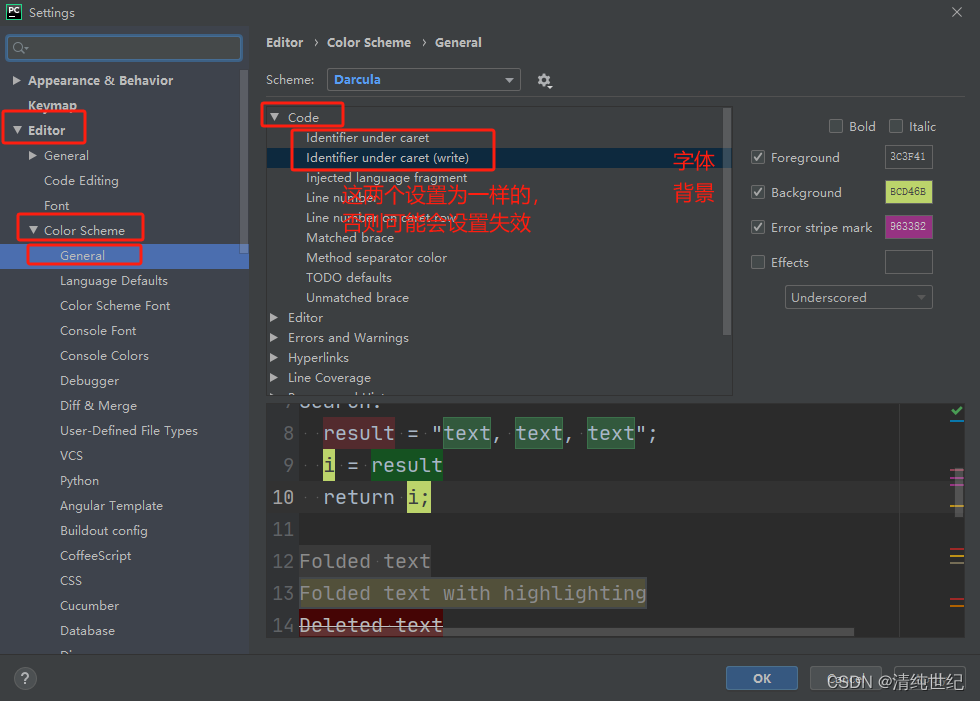The width and height of the screenshot is (980, 701).
Task: Enable the Effects checkbox
Action: click(758, 262)
